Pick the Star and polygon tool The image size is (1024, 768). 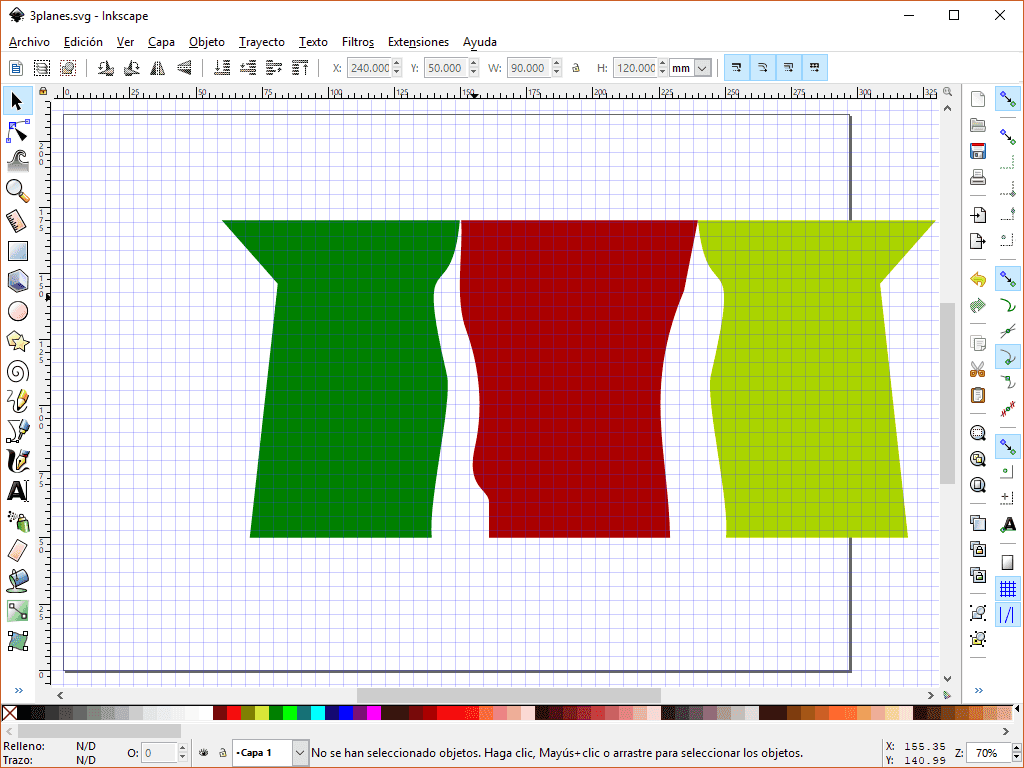coord(17,341)
